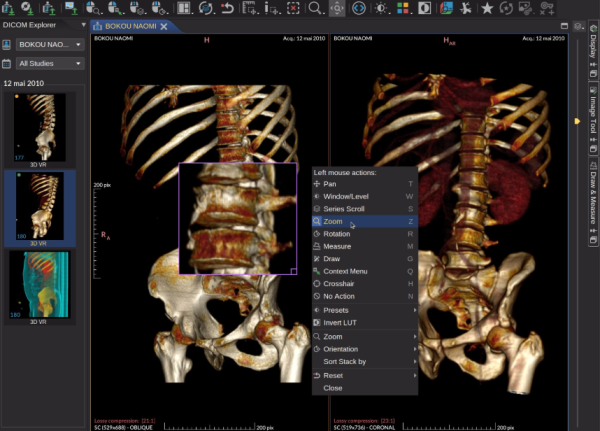Expand the Reset submenu
The width and height of the screenshot is (600, 431).
tap(365, 375)
